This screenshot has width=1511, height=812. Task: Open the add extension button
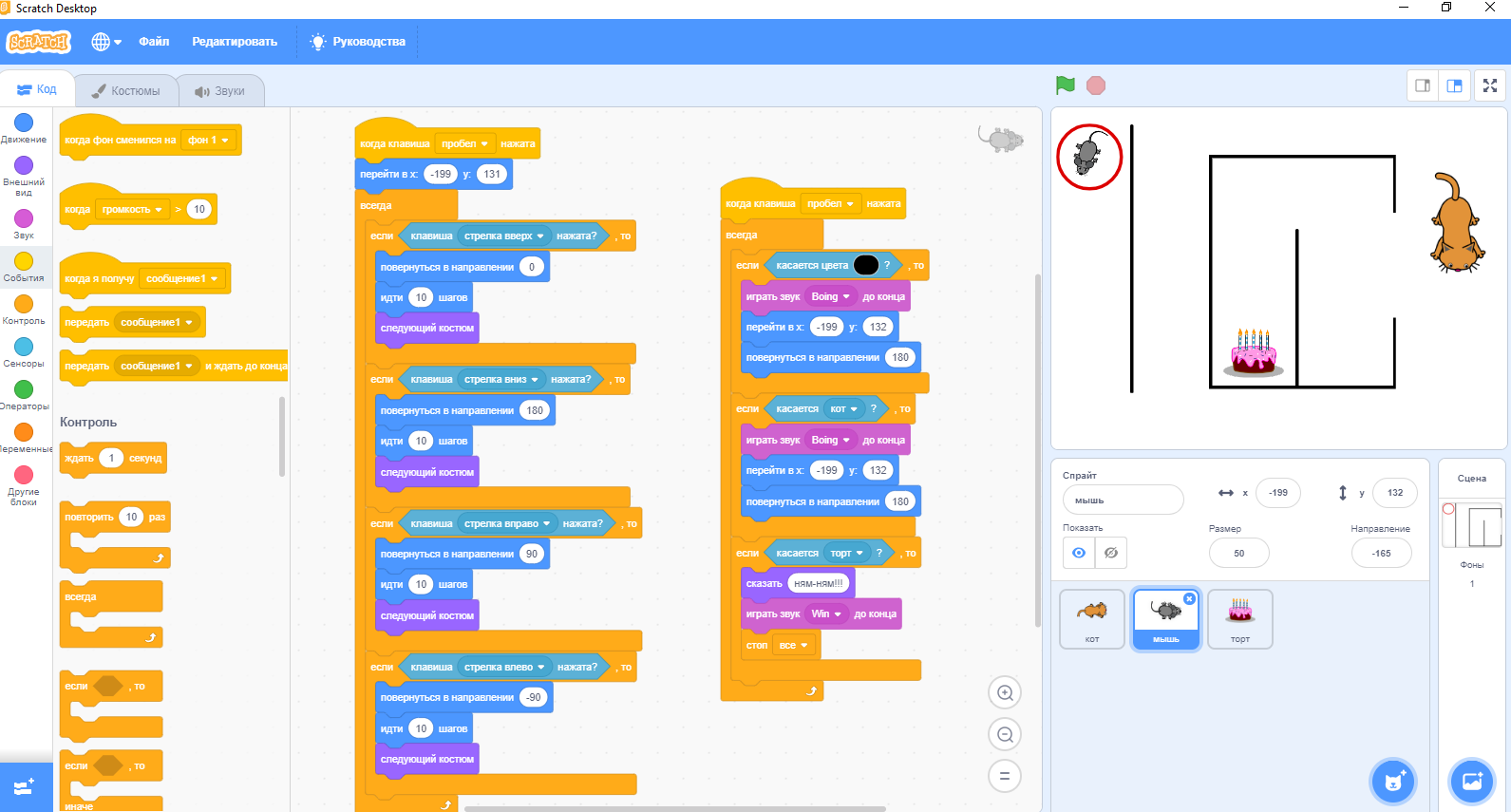coord(25,786)
